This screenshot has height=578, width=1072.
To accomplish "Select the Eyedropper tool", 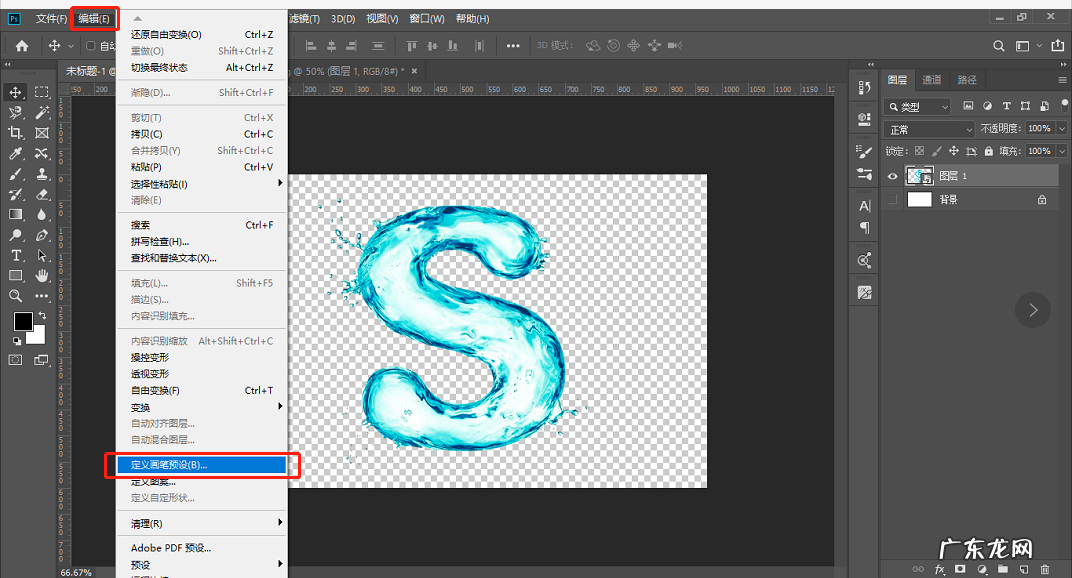I will point(16,154).
